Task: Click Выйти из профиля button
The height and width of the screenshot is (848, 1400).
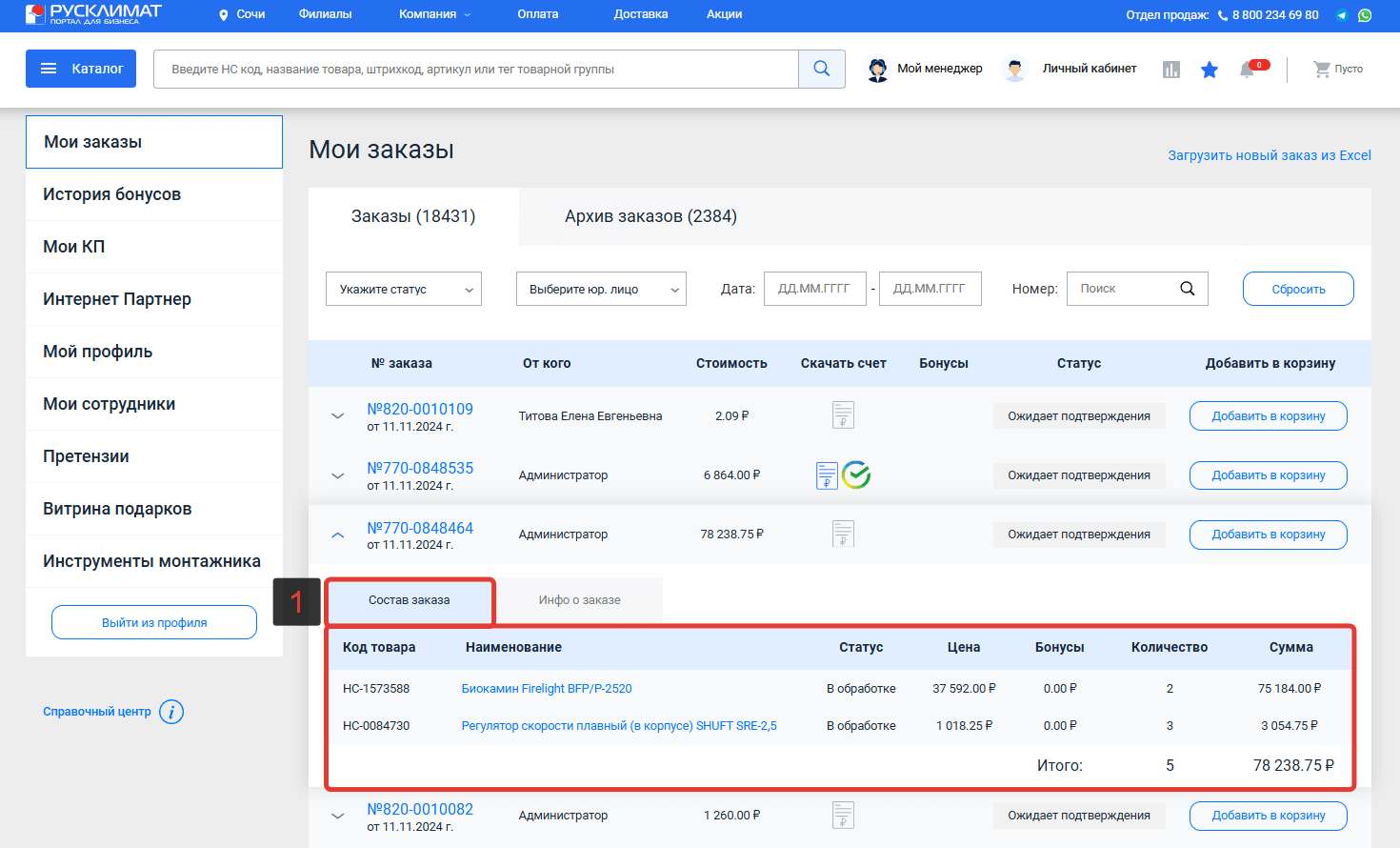Action: click(x=154, y=622)
